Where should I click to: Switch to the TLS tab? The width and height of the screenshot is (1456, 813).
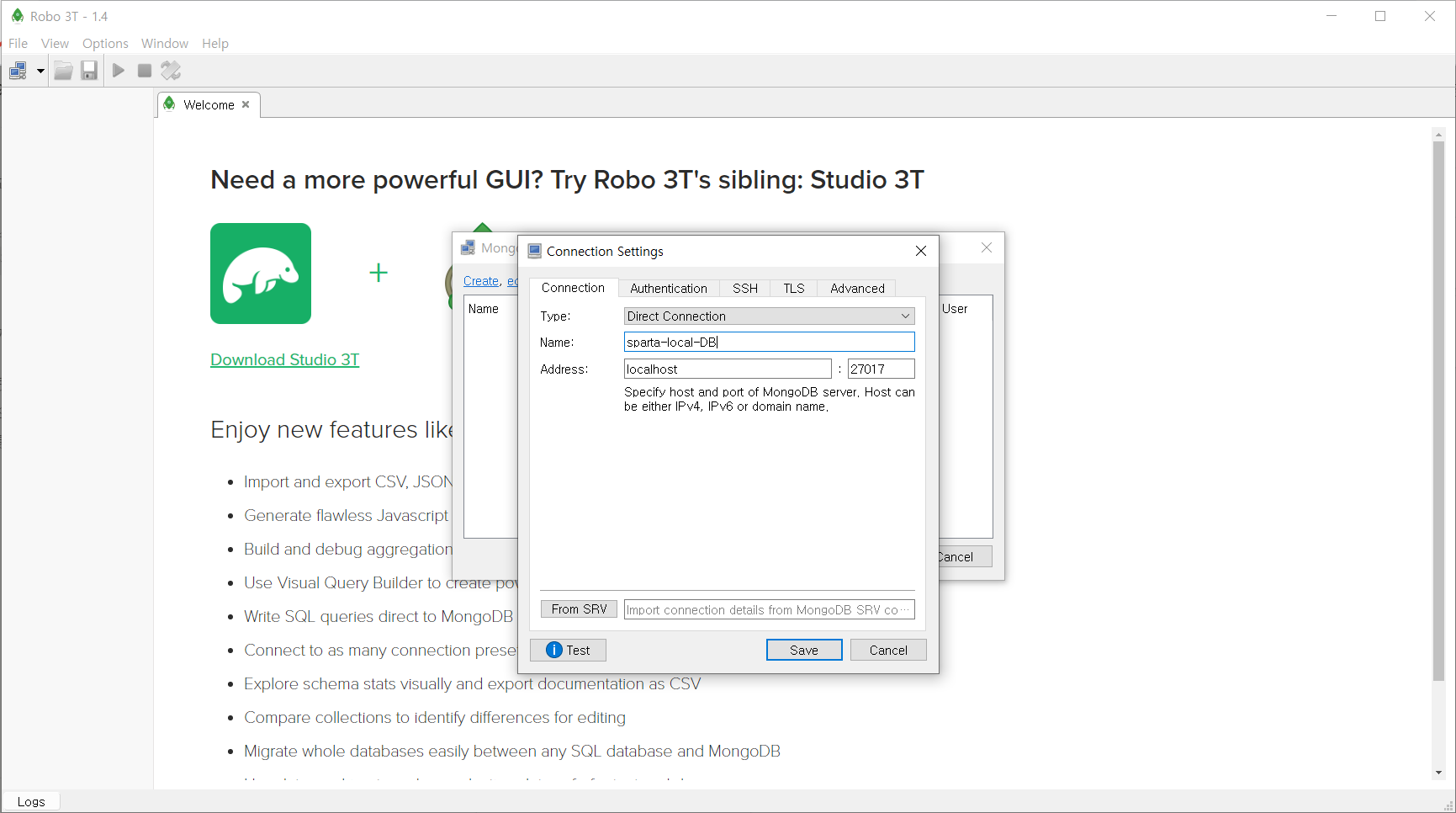[794, 288]
